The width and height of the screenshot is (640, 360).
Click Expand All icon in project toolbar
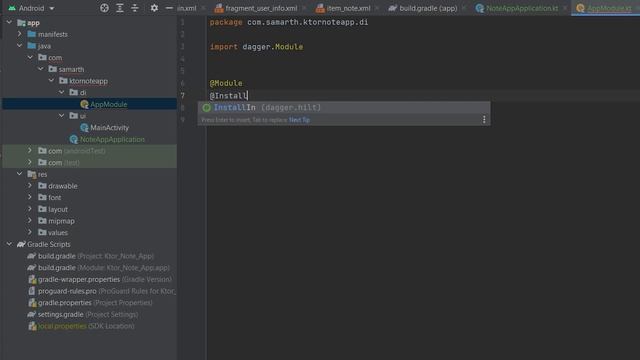(120, 8)
